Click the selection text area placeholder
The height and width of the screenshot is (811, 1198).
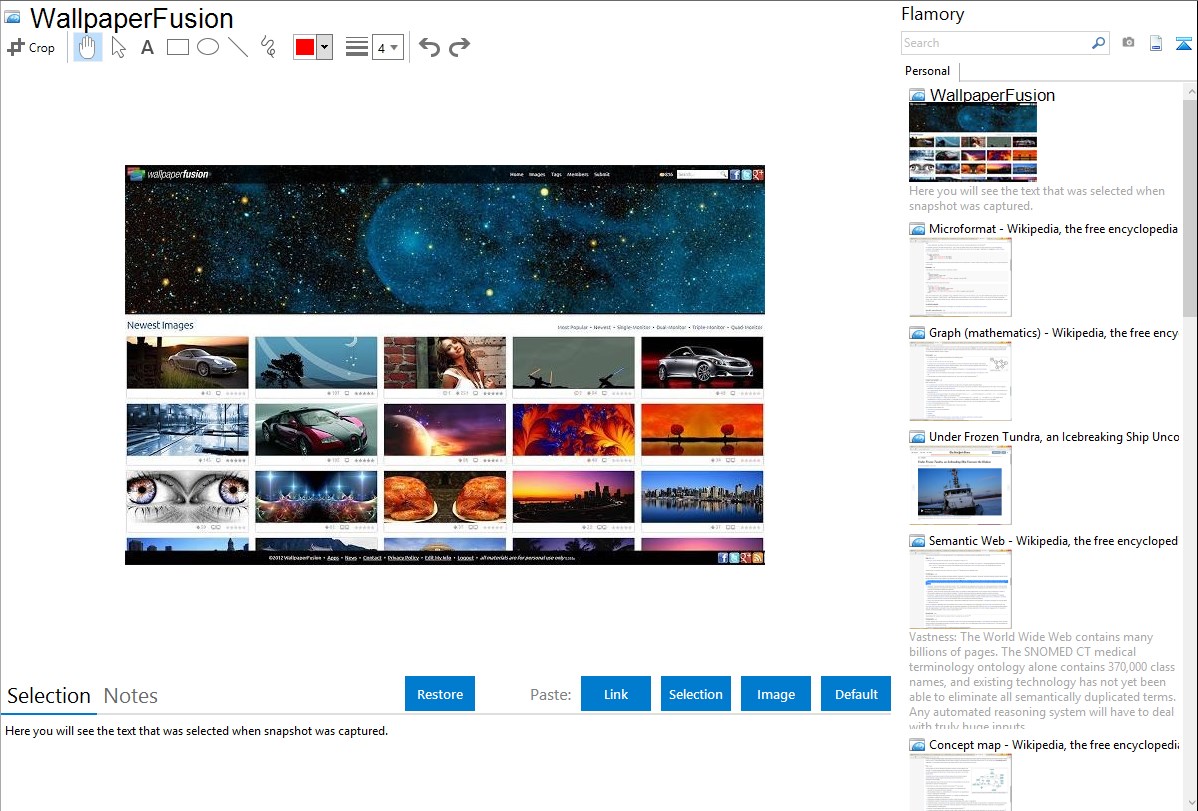coord(196,731)
